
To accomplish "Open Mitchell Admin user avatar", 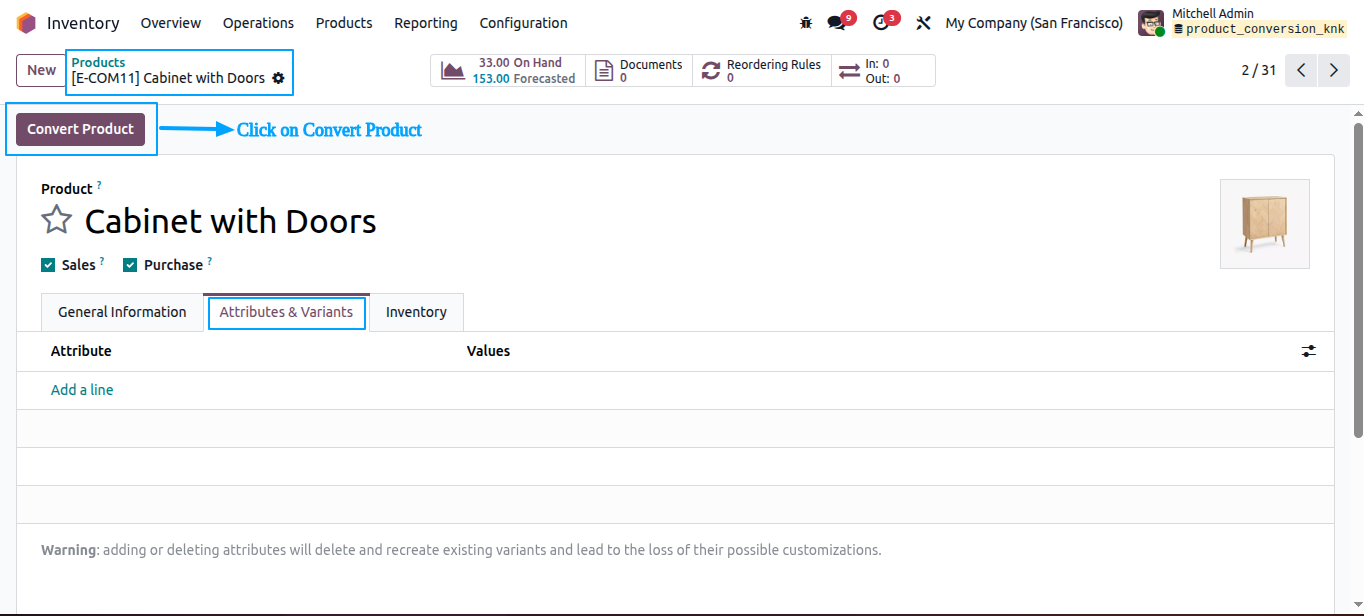I will (1151, 23).
